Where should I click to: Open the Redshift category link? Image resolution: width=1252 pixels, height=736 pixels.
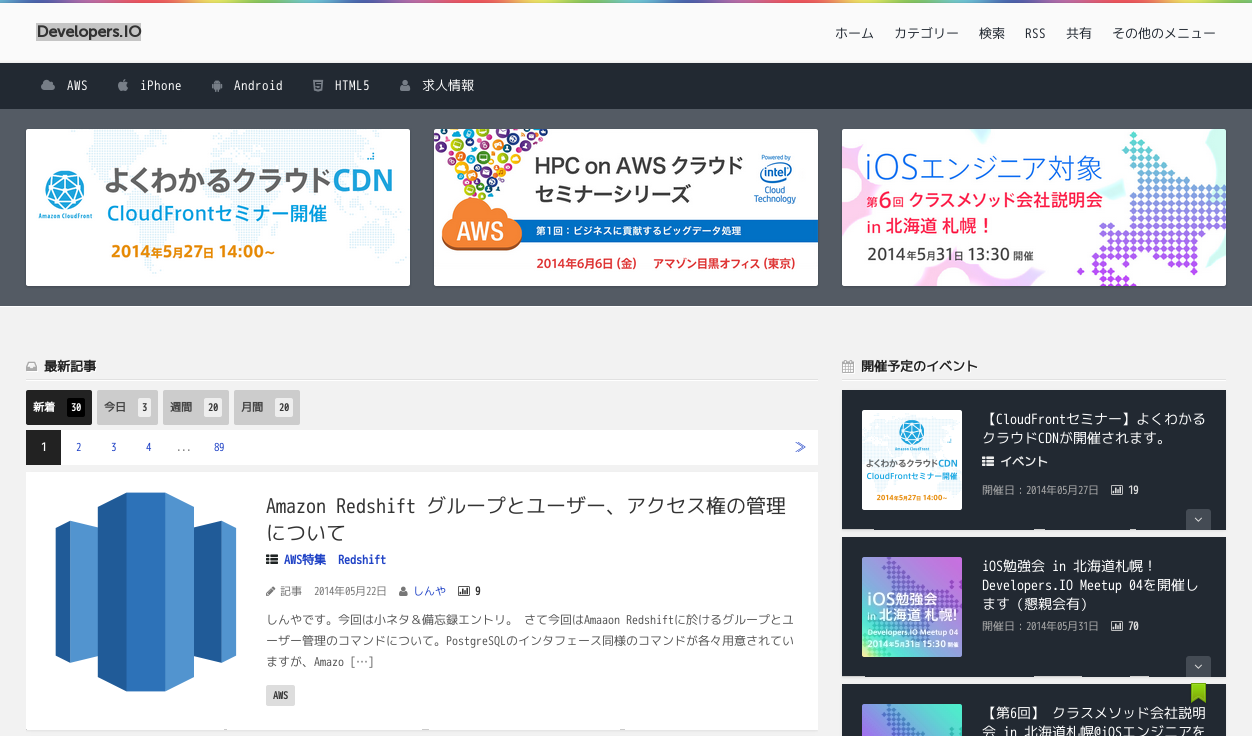(362, 560)
